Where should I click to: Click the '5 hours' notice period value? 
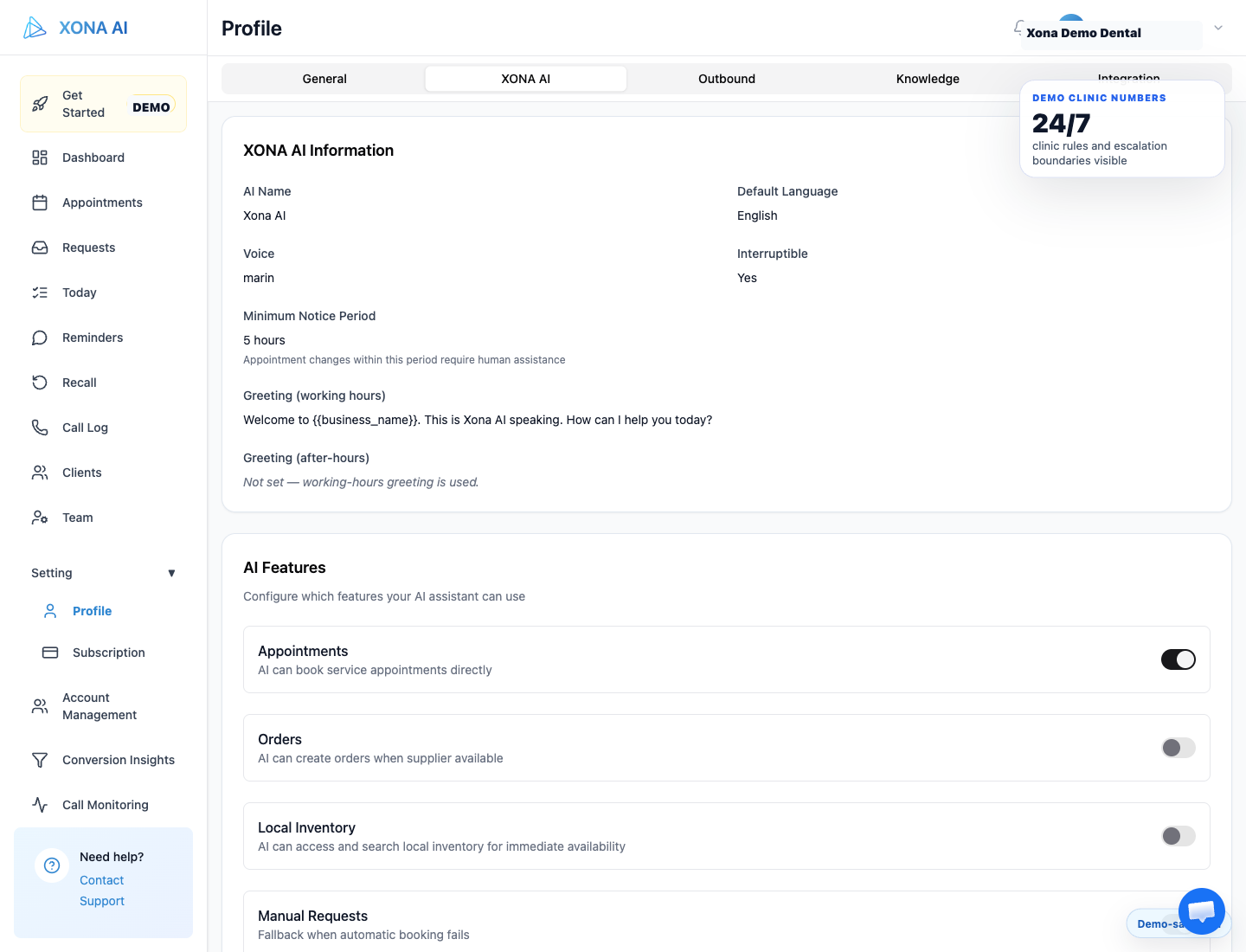(x=264, y=340)
